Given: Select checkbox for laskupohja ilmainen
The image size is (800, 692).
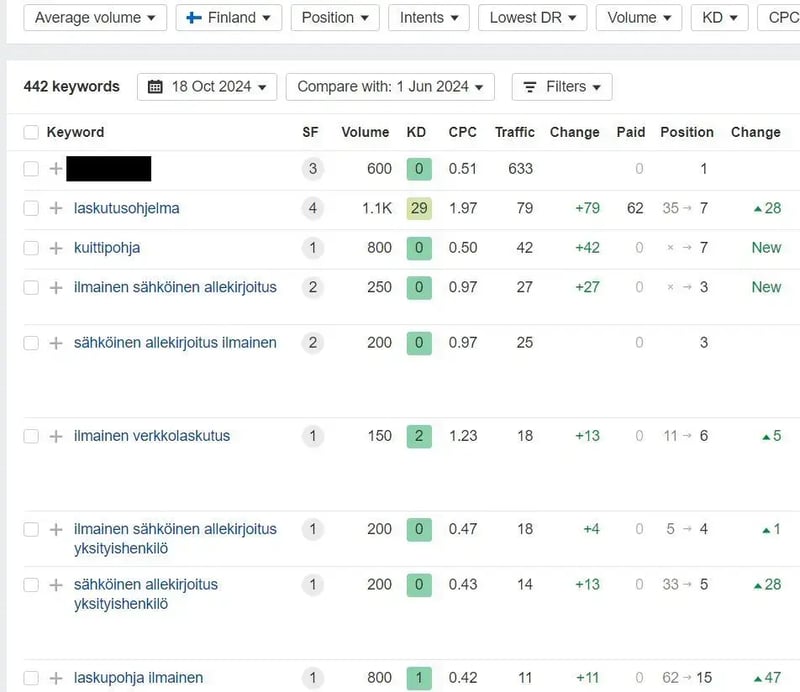Looking at the screenshot, I should coord(31,678).
